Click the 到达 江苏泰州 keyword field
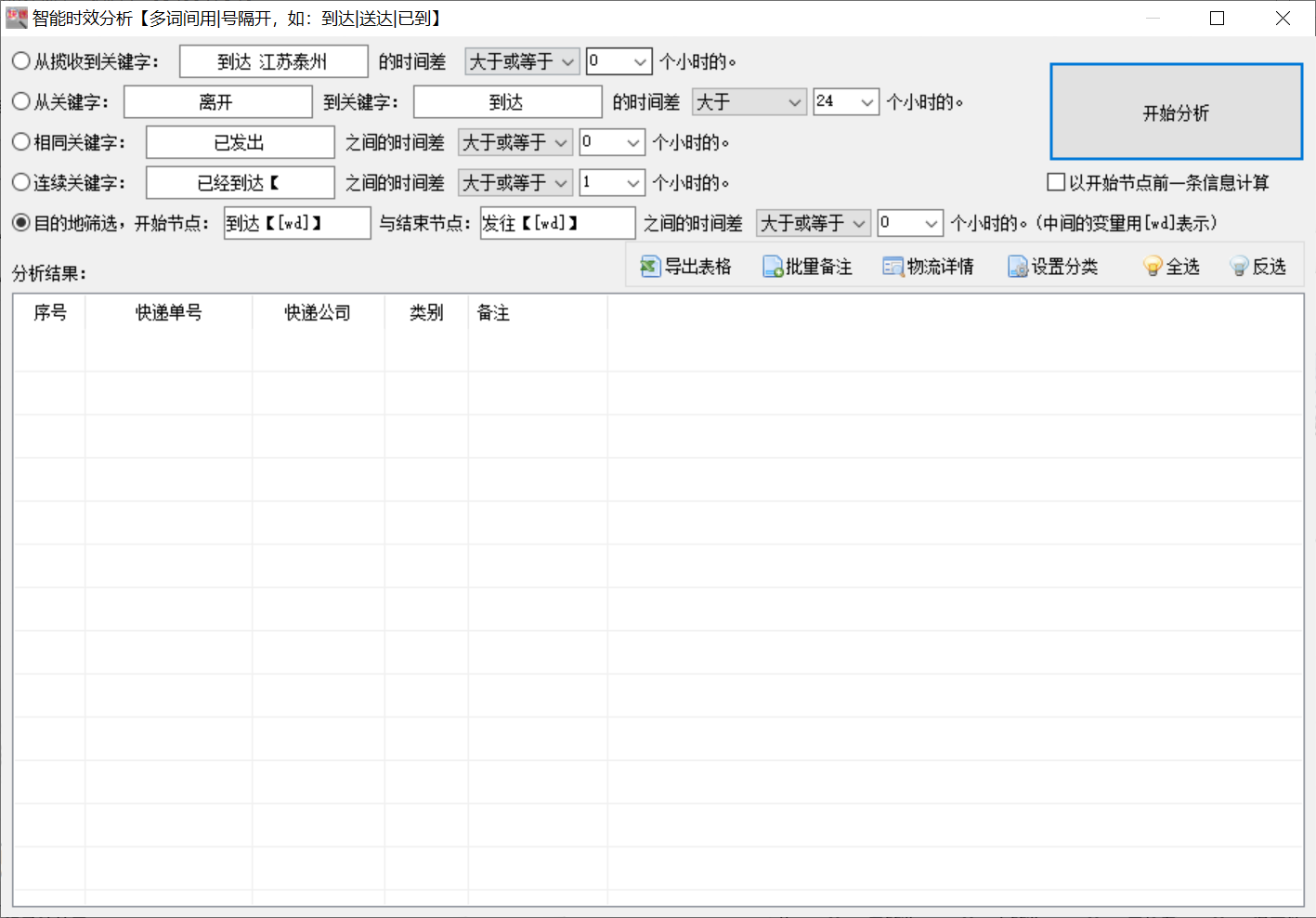The height and width of the screenshot is (918, 1316). coord(274,61)
